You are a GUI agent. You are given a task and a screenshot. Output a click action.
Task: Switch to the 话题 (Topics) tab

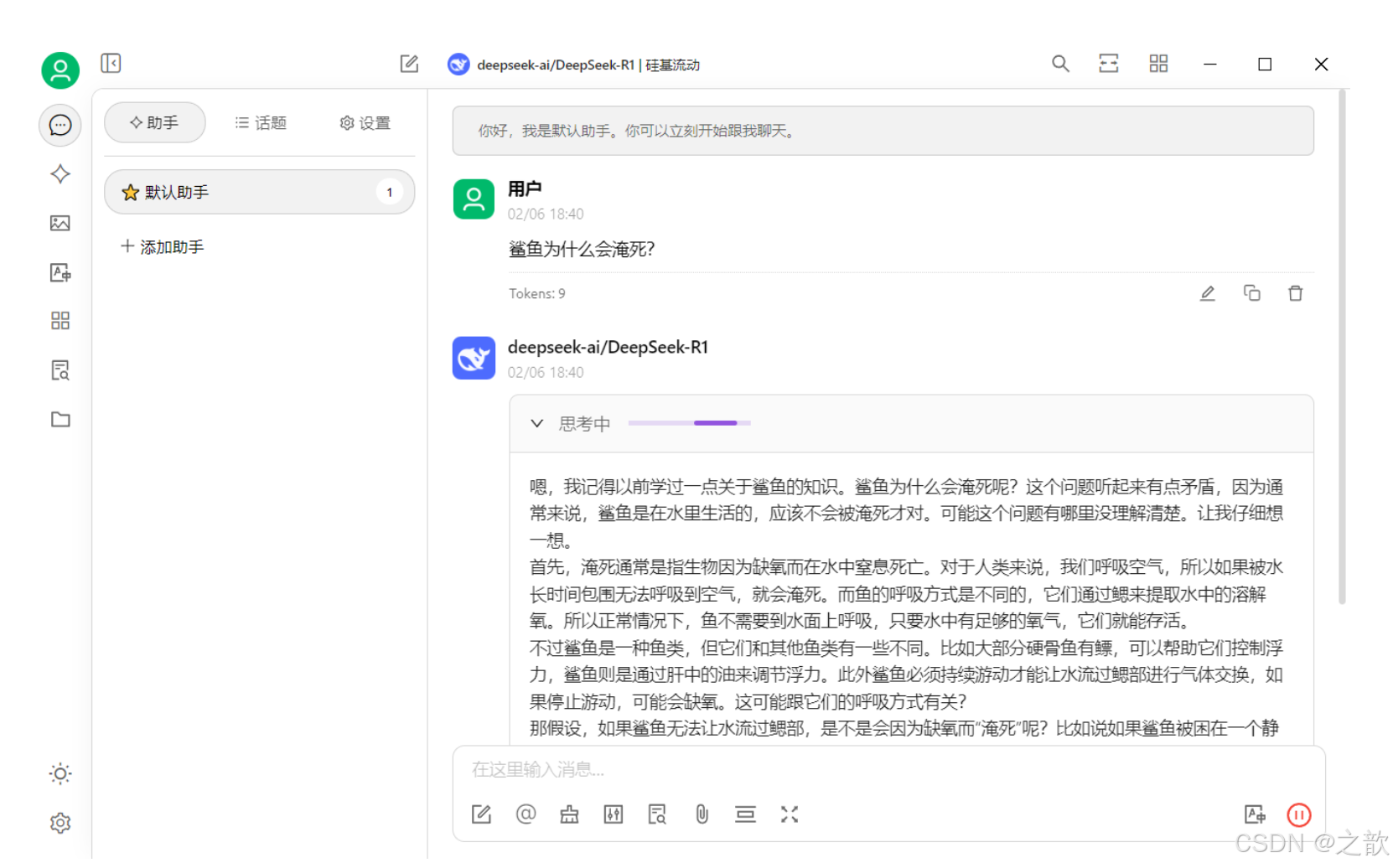[x=261, y=122]
